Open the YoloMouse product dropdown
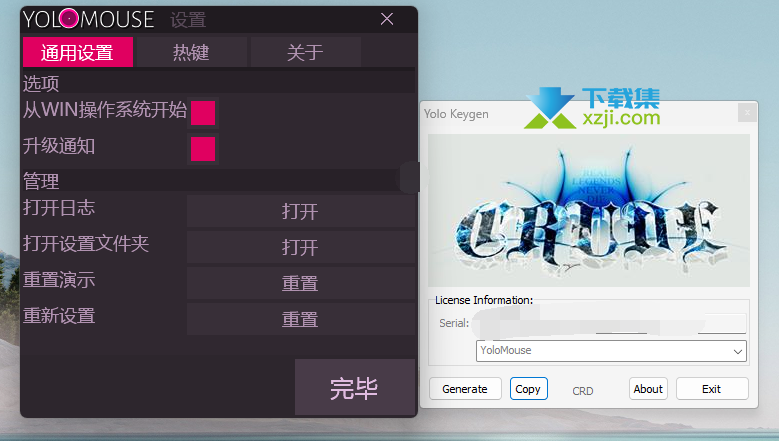Viewport: 779px width, 441px height. 611,351
